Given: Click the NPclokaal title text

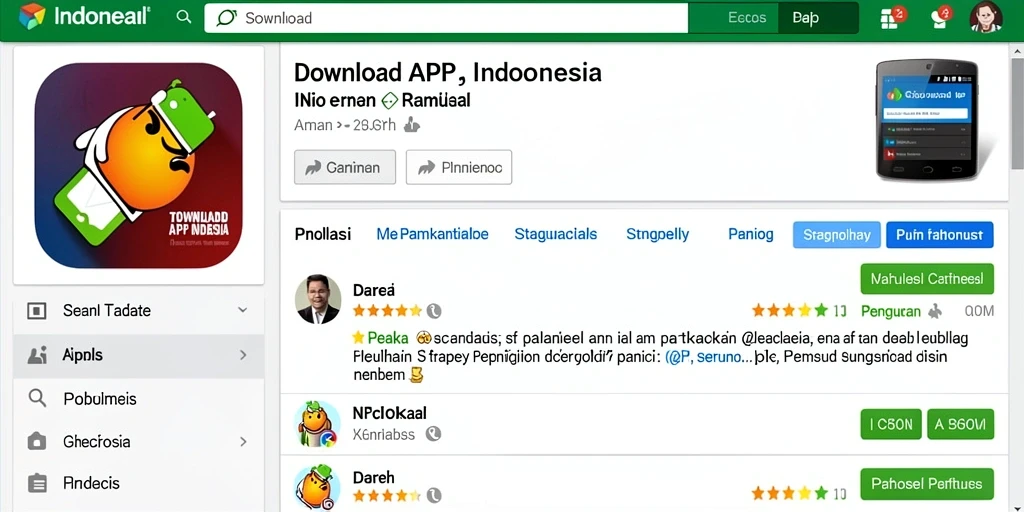Looking at the screenshot, I should [389, 413].
